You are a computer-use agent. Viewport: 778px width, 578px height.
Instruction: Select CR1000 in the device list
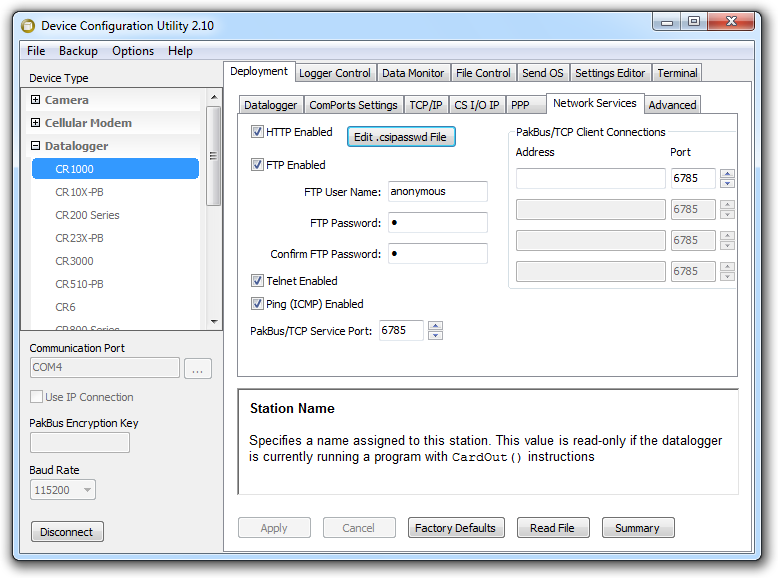pos(115,169)
